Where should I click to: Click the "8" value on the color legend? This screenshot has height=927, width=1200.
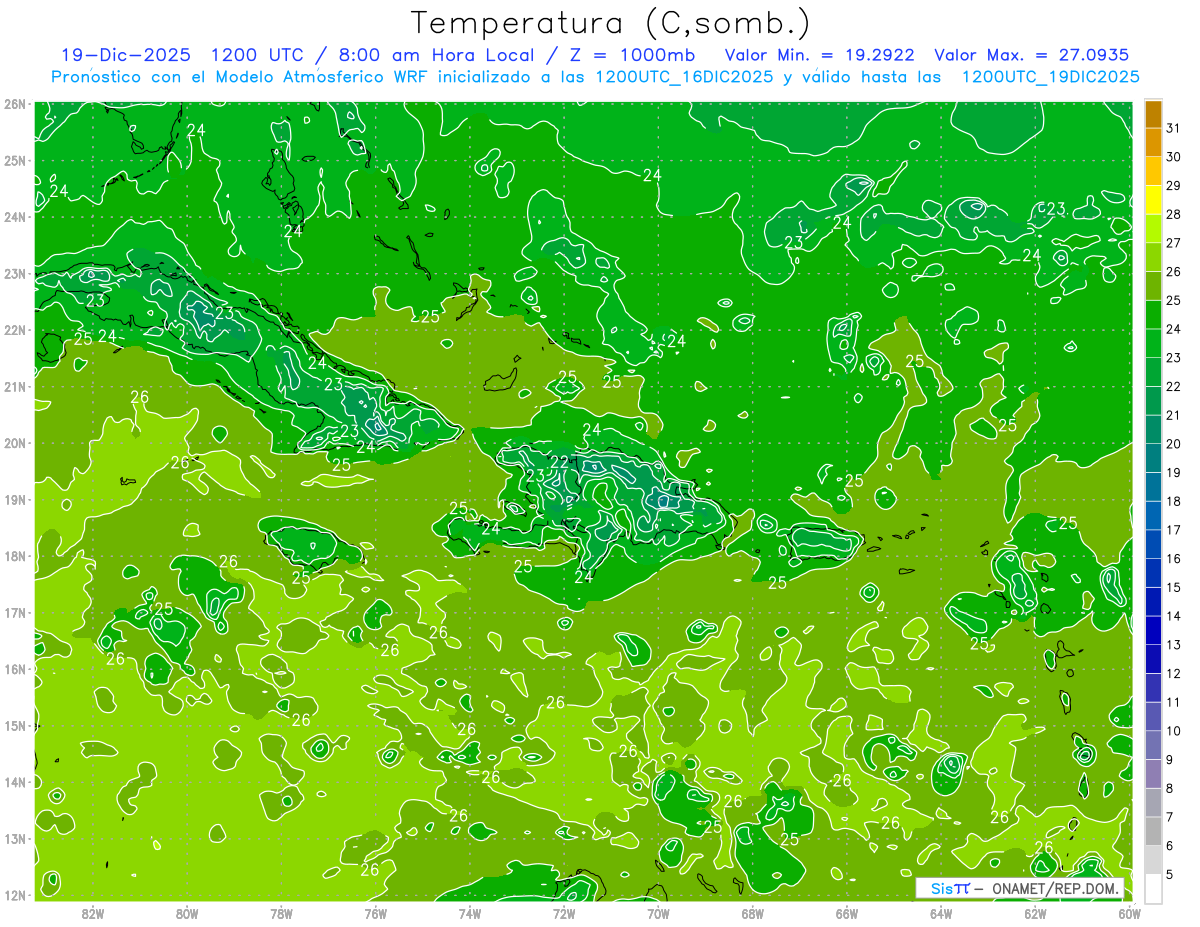coord(1170,788)
